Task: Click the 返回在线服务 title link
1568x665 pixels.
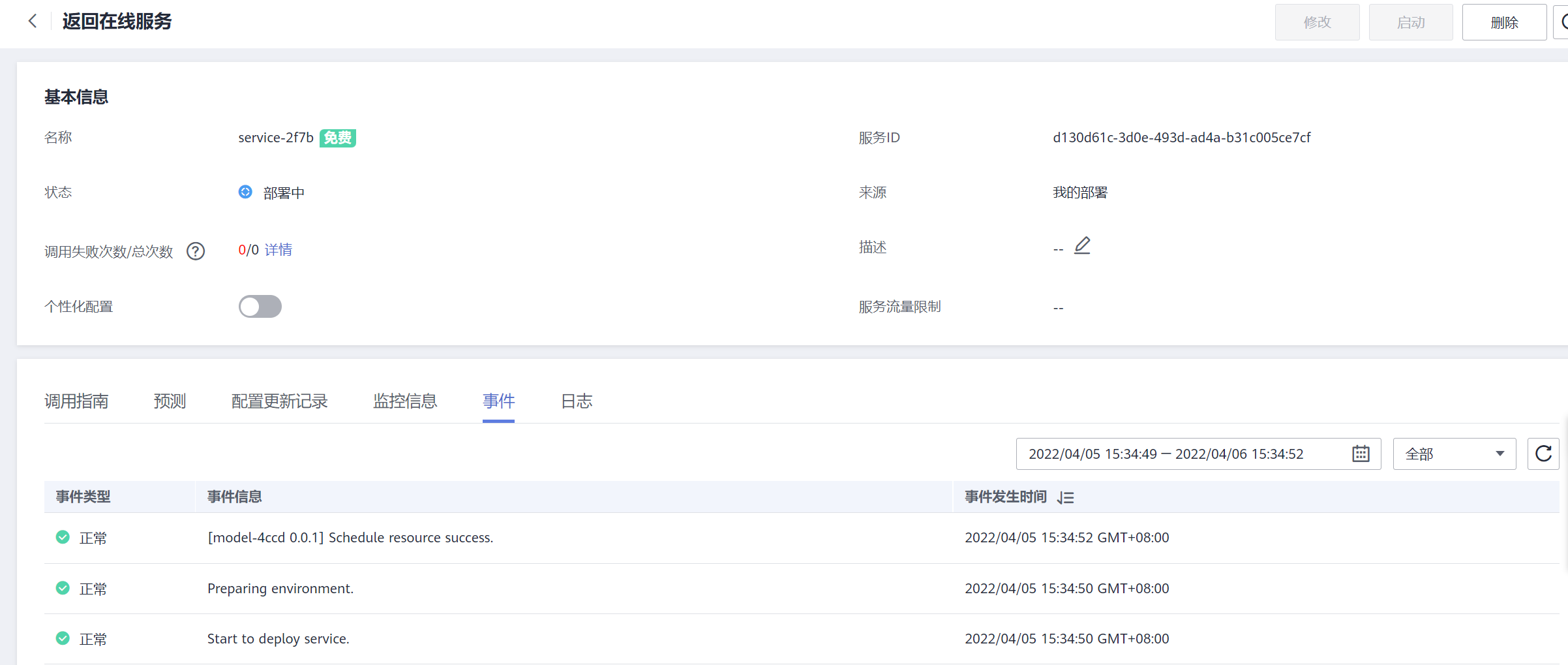Action: coord(117,22)
